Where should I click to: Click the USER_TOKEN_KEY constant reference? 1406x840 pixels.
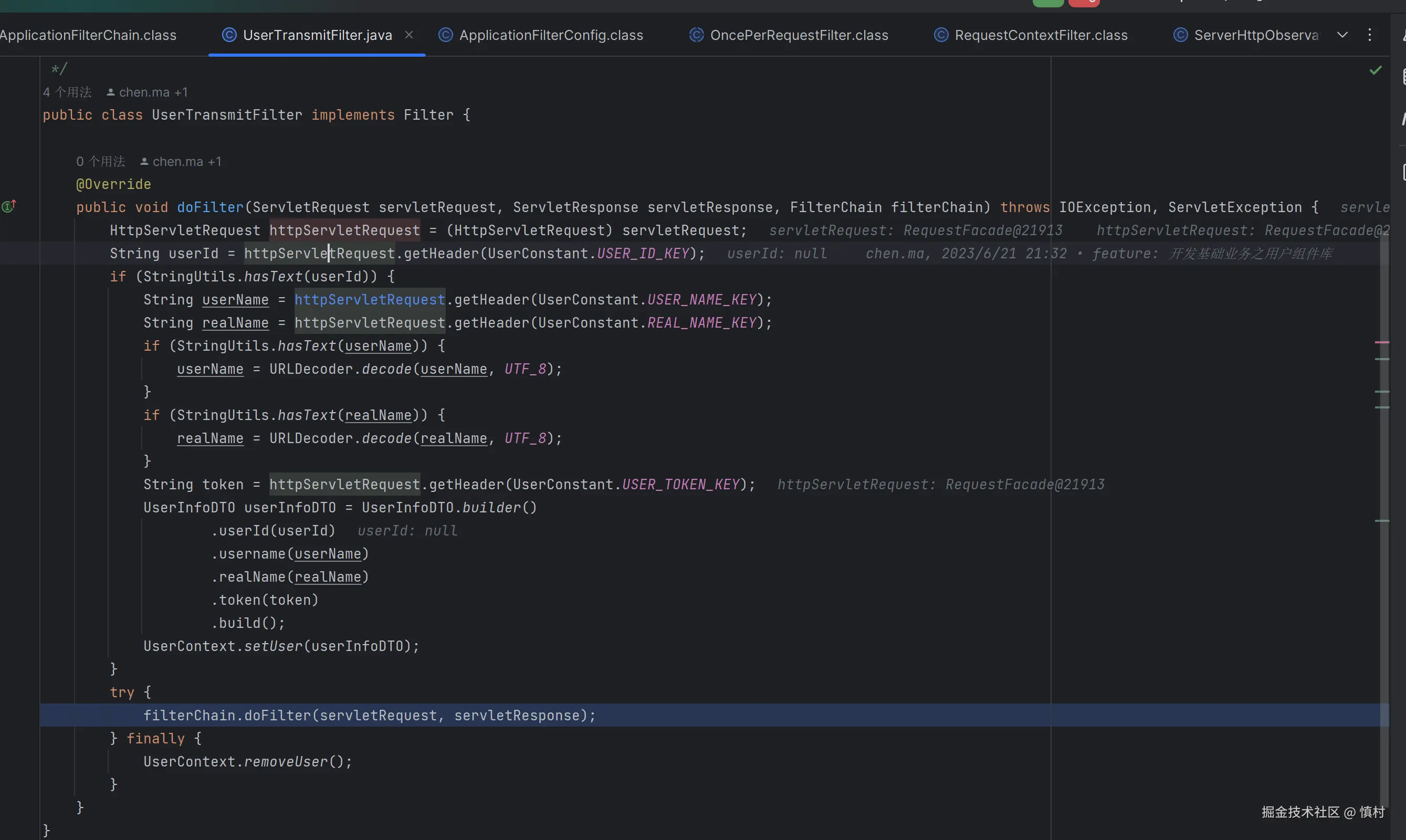point(681,485)
